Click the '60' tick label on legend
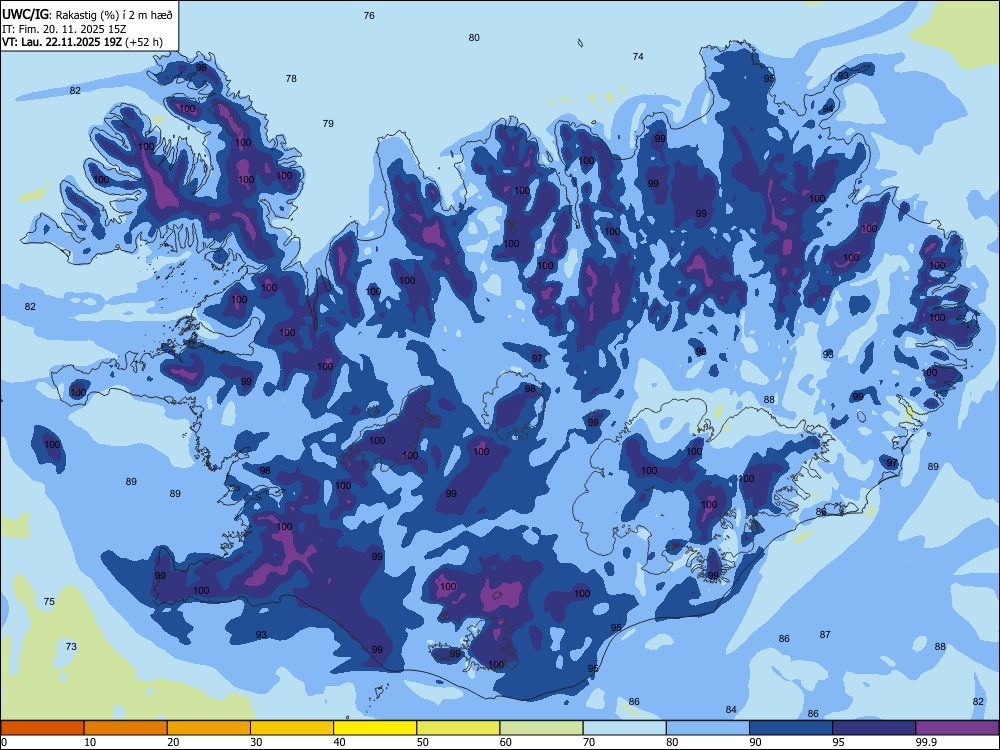This screenshot has width=1000, height=750. (506, 742)
